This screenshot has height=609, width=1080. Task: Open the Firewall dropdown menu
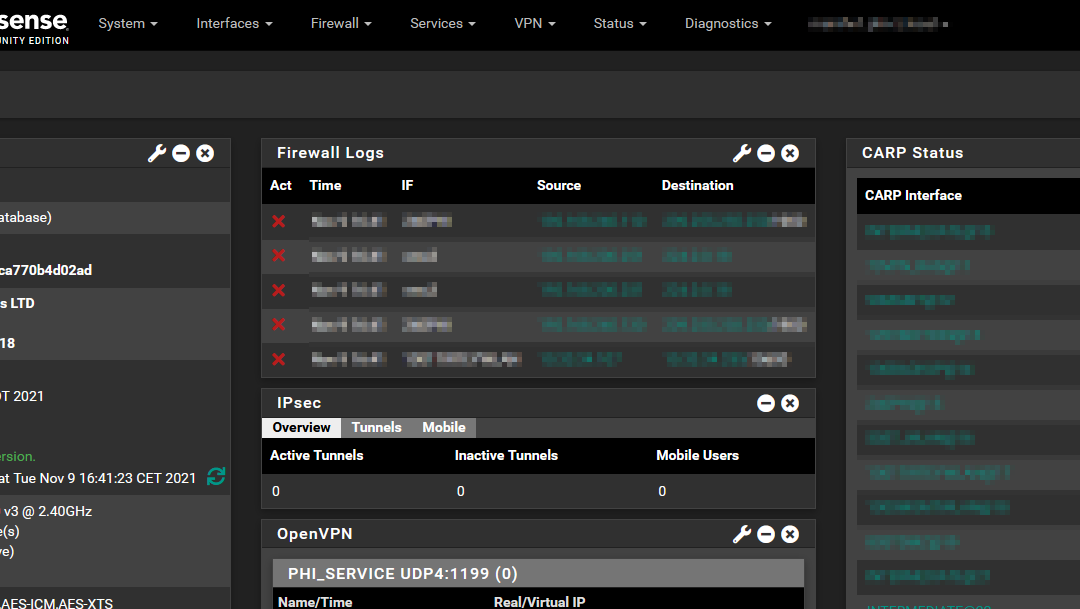point(340,23)
